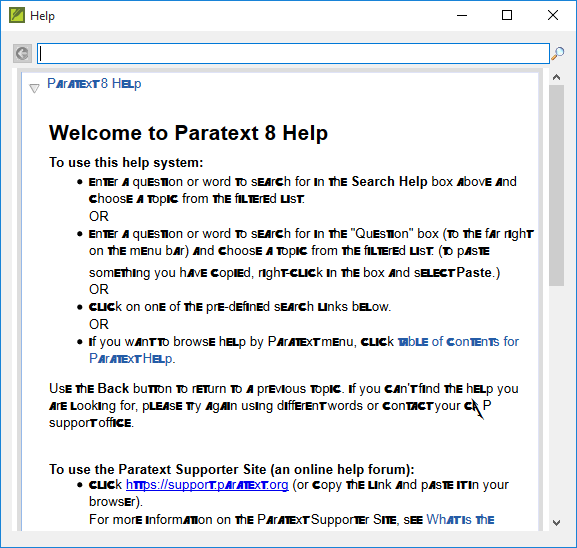Image resolution: width=577 pixels, height=548 pixels.
Task: Click the magnifier search icon
Action: tap(557, 54)
